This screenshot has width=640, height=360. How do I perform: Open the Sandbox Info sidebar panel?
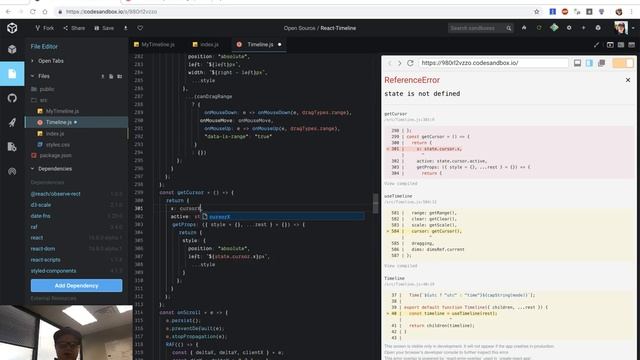pos(12,49)
